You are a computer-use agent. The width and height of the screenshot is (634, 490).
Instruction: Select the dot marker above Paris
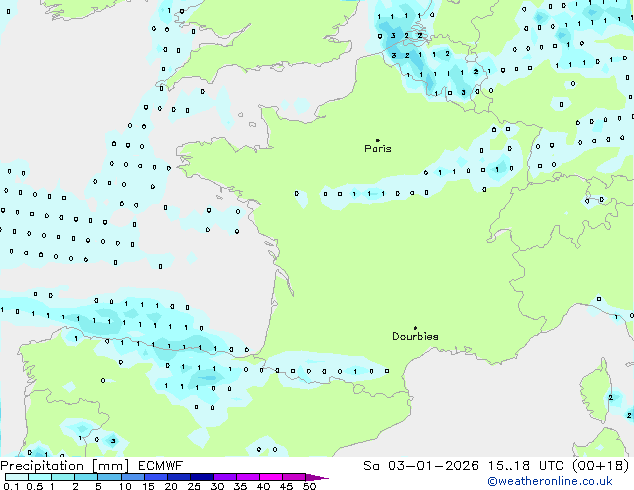[x=378, y=140]
